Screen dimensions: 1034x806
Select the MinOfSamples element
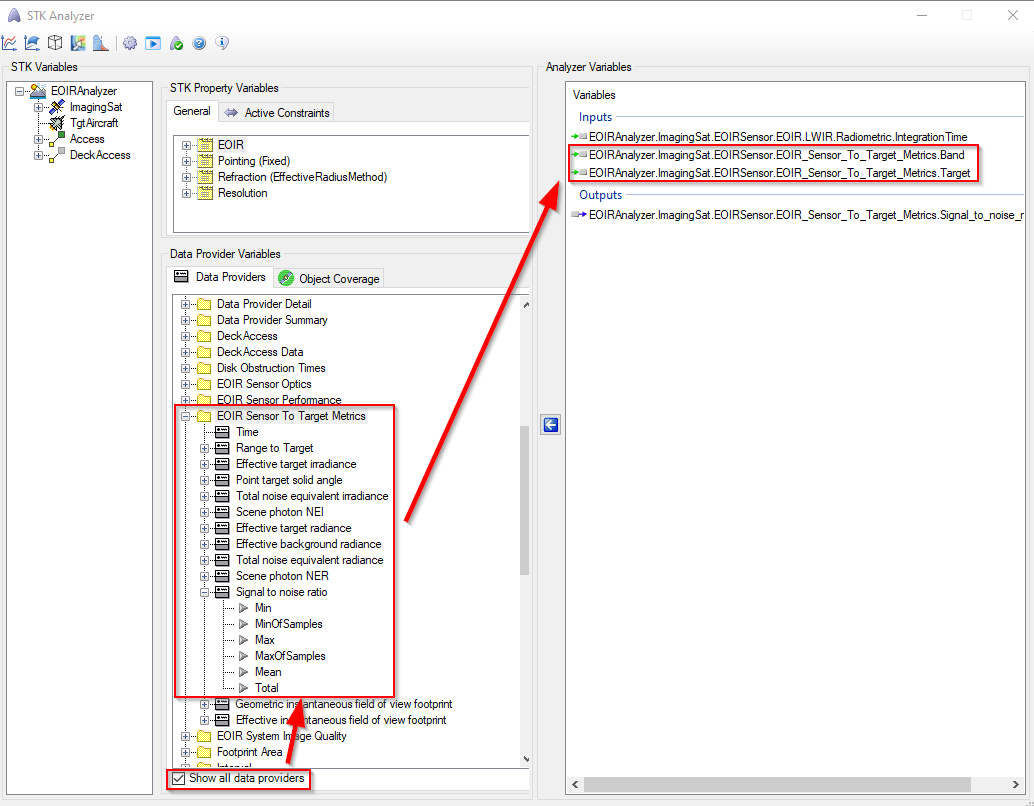pyautogui.click(x=289, y=624)
